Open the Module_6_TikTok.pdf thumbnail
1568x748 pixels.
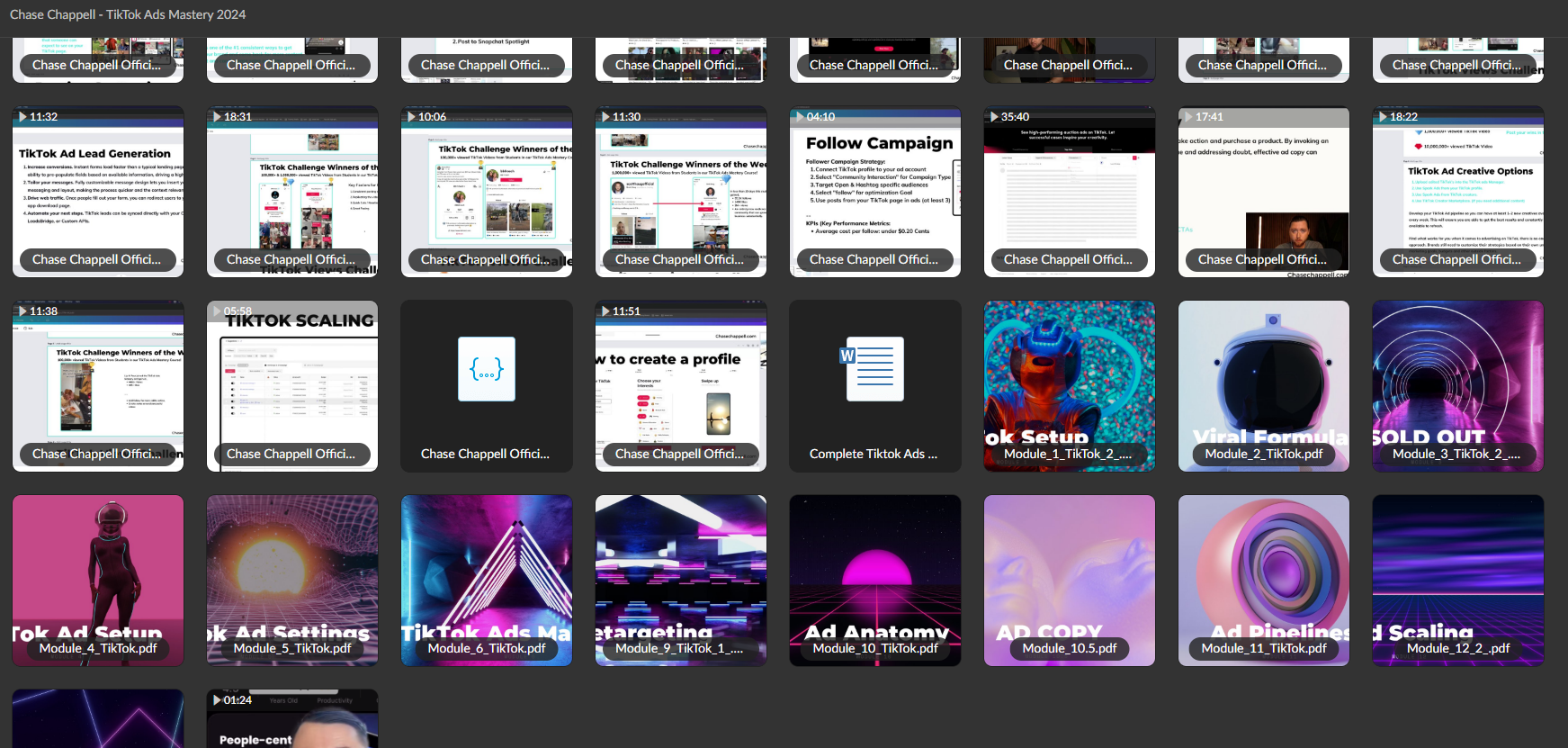pos(487,581)
